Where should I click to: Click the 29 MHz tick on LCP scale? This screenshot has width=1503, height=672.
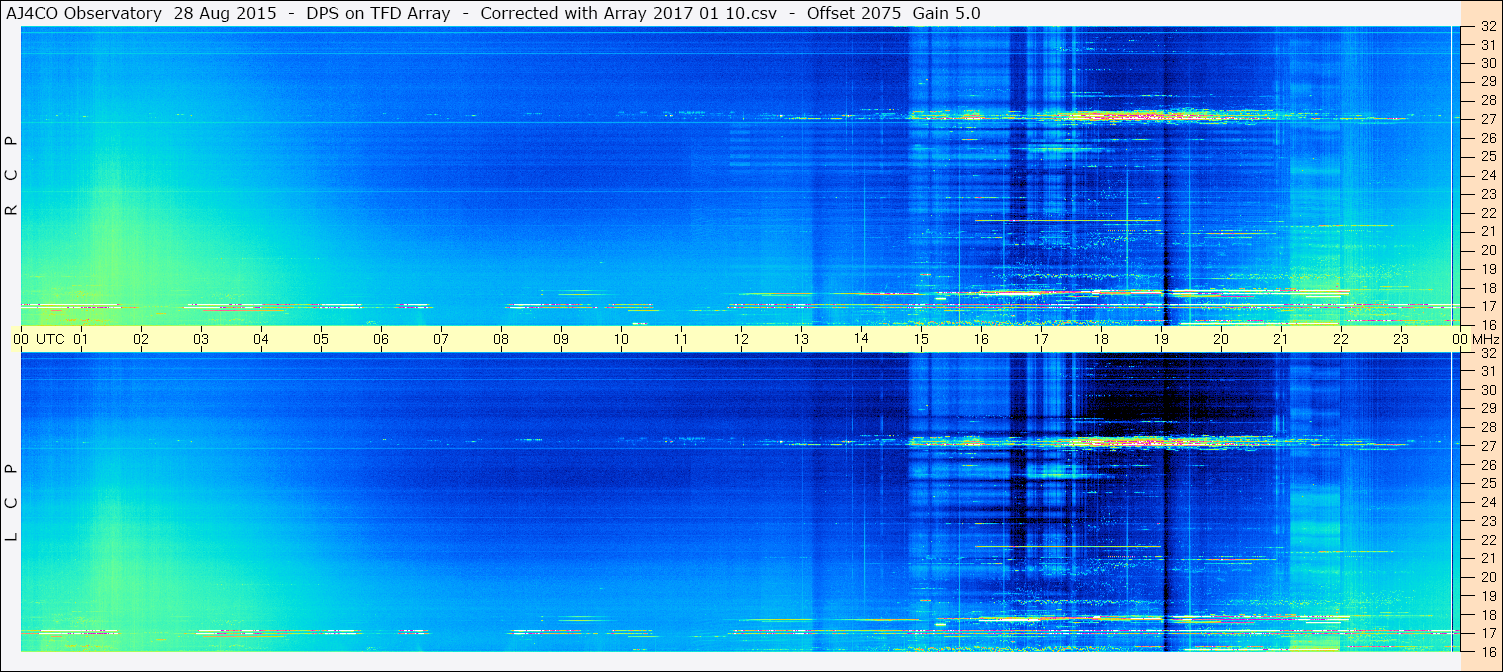[1488, 408]
